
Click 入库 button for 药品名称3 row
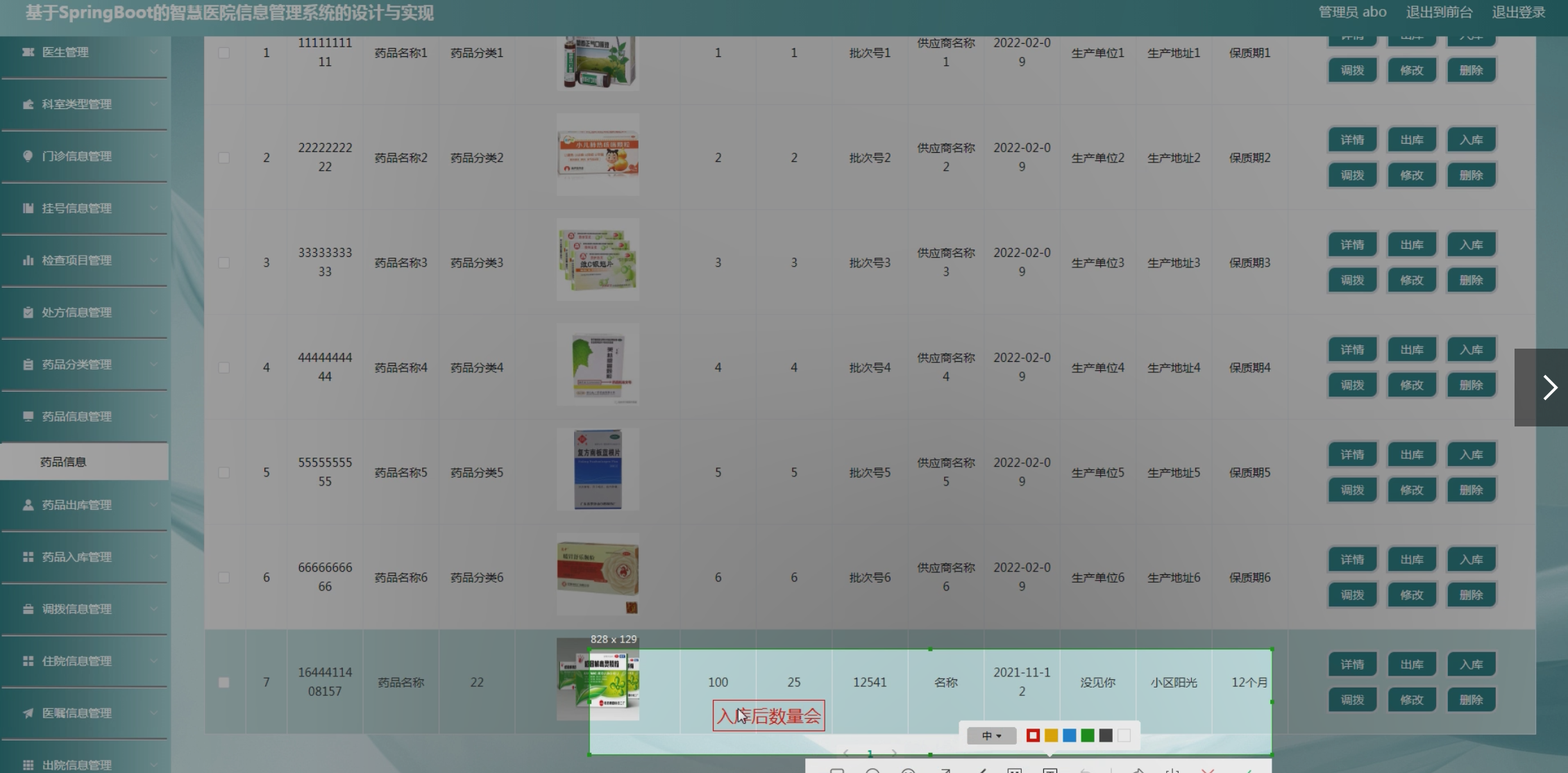tap(1471, 245)
